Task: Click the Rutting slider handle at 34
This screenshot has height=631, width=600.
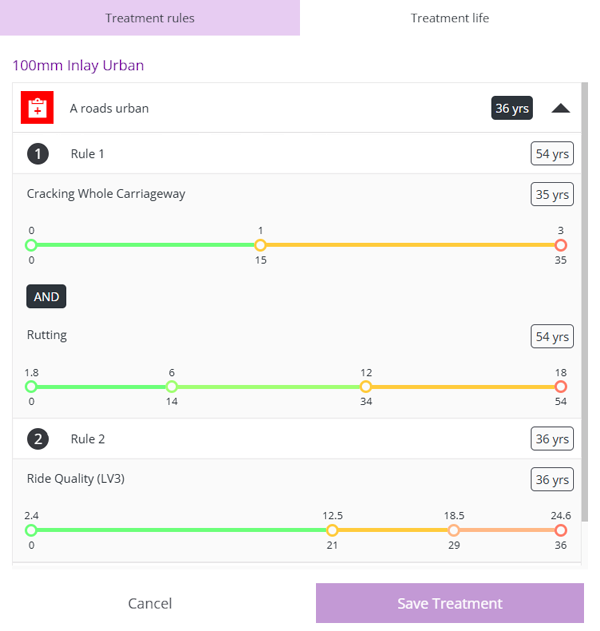Action: (x=366, y=387)
